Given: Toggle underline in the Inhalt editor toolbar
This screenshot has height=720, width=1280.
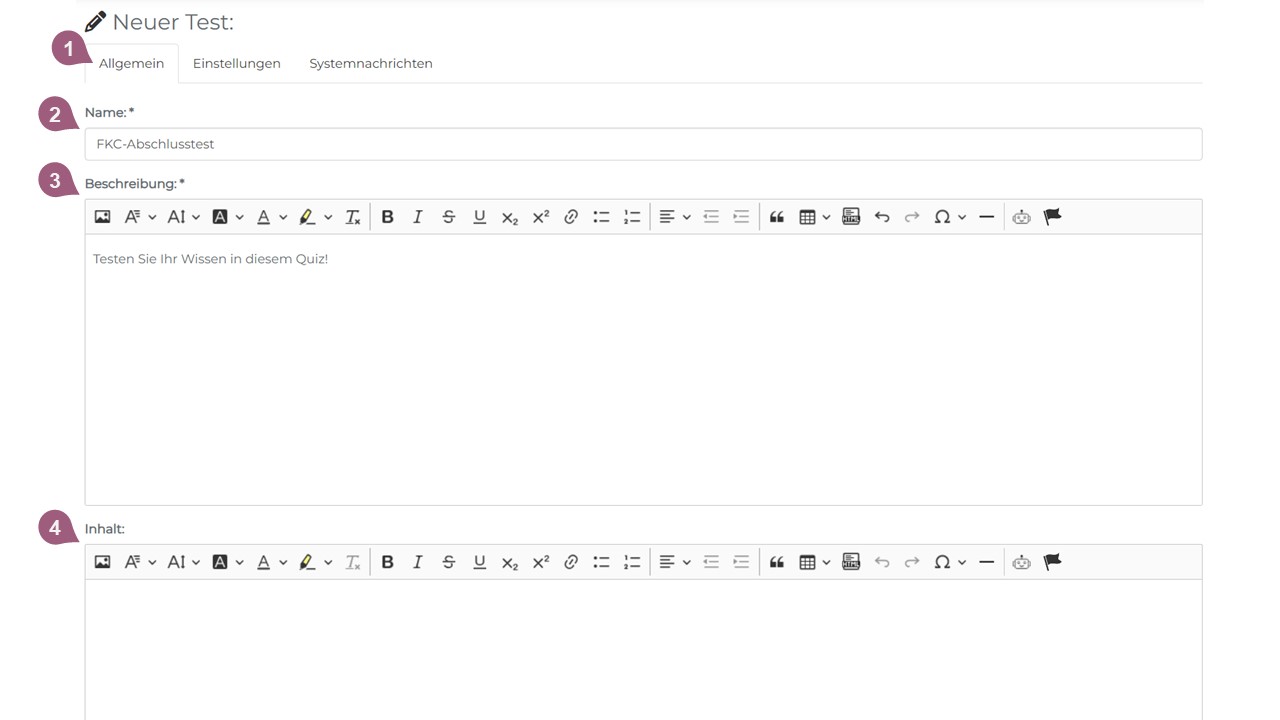Looking at the screenshot, I should pos(479,562).
